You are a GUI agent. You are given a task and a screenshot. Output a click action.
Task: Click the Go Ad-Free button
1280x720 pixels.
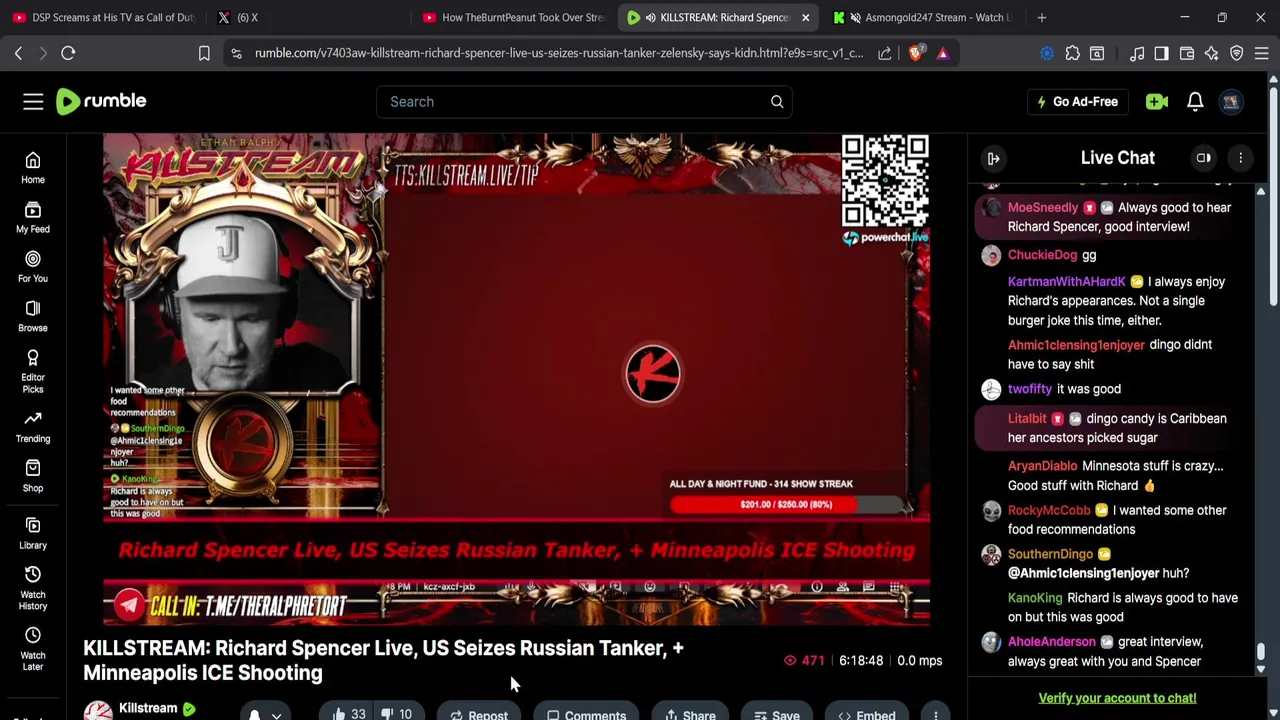tap(1078, 101)
